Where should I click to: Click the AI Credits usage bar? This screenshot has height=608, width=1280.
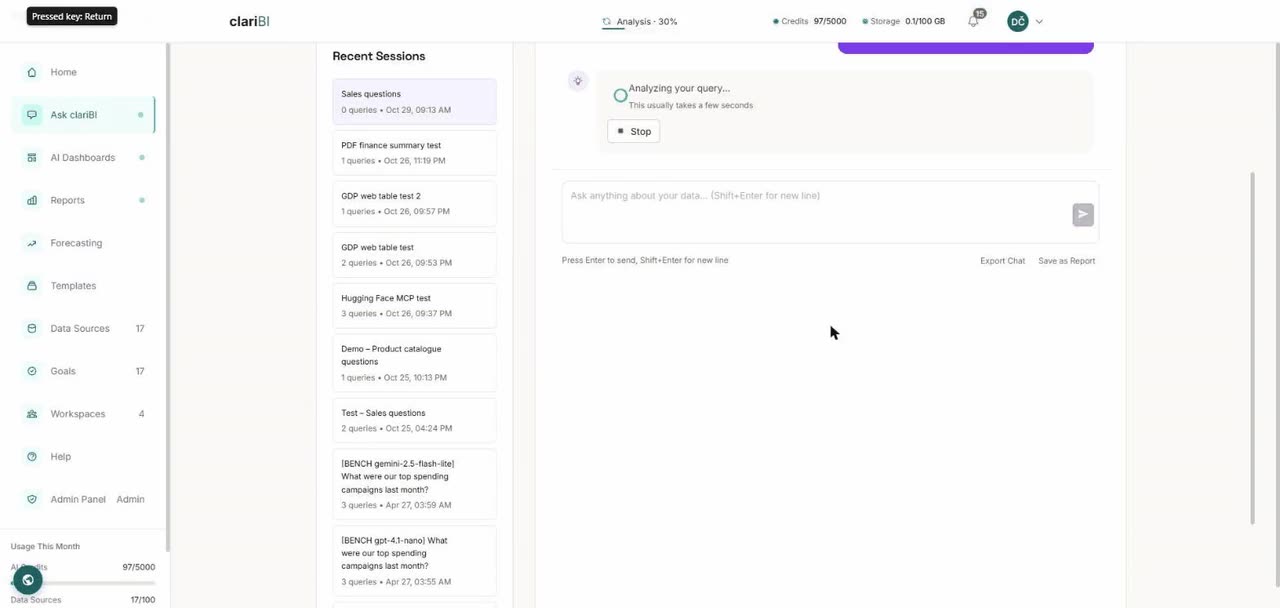(x=83, y=582)
